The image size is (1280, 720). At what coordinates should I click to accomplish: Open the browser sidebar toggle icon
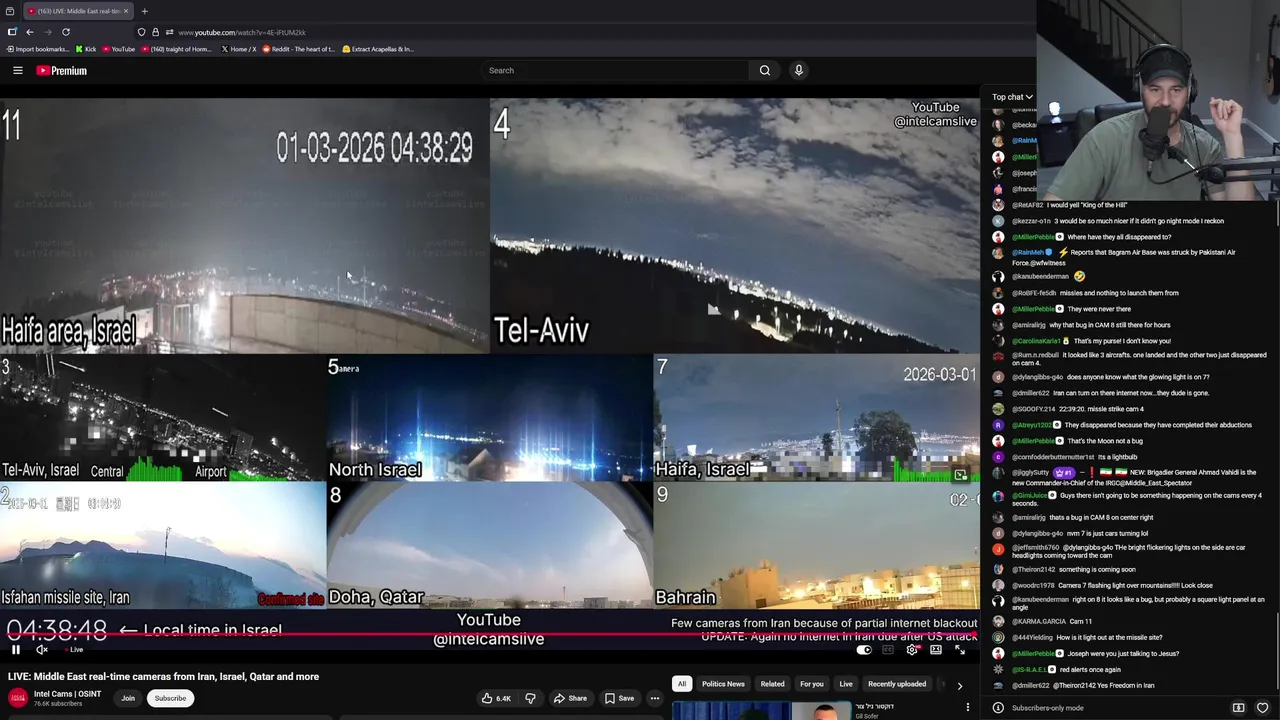12,32
